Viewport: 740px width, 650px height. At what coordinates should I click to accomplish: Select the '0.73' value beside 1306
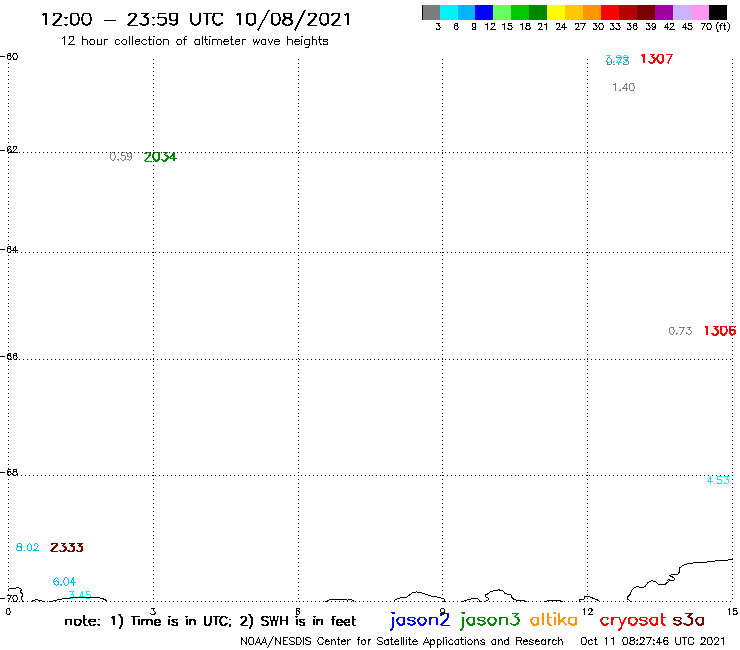coord(680,331)
